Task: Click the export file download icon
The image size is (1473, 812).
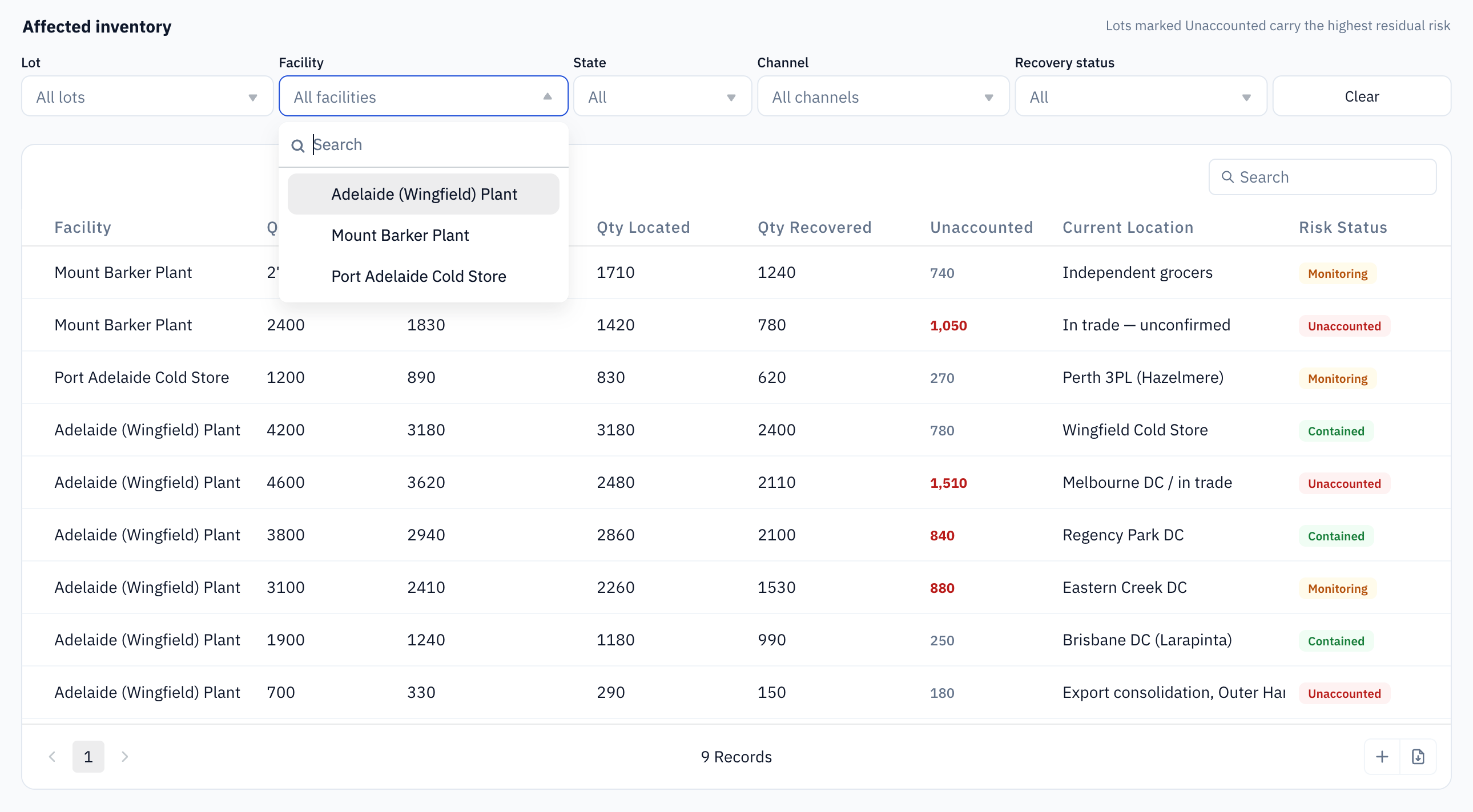Action: pos(1418,757)
